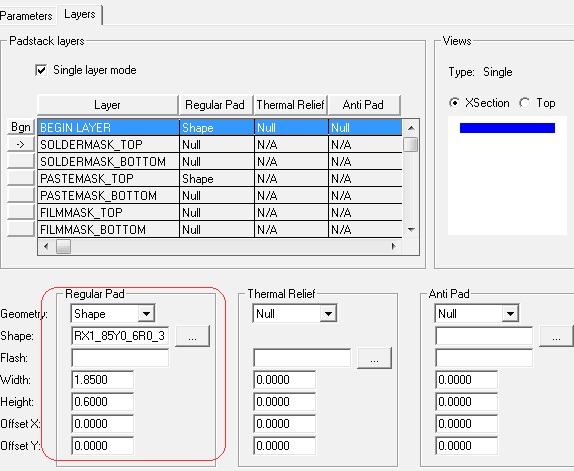This screenshot has height=471, width=574.
Task: Select the XSection view radio button
Action: (x=454, y=103)
